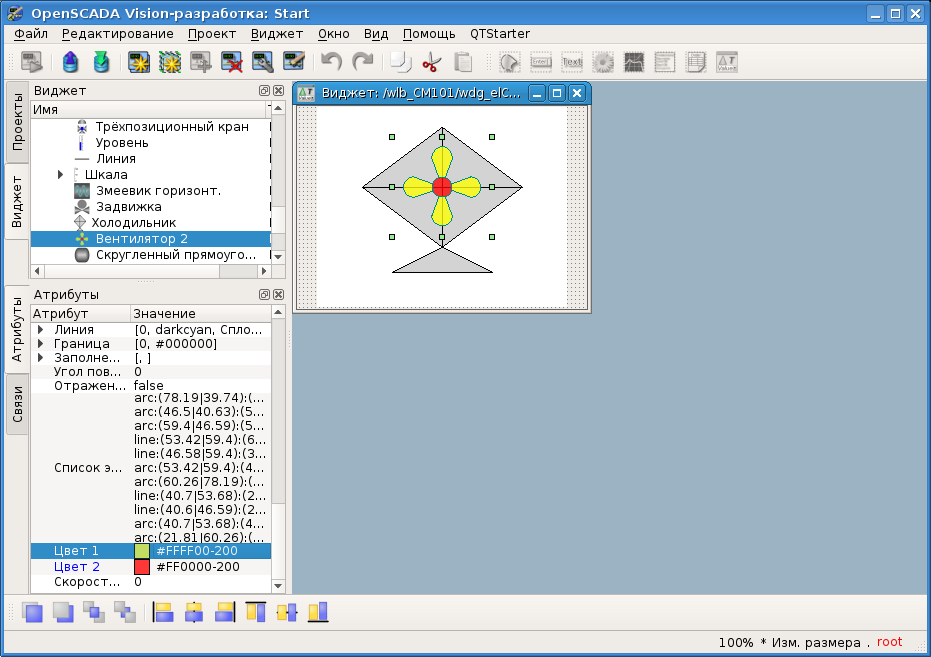Click the align bottom icon in bottom toolbar
This screenshot has height=657, width=931.
click(x=318, y=611)
